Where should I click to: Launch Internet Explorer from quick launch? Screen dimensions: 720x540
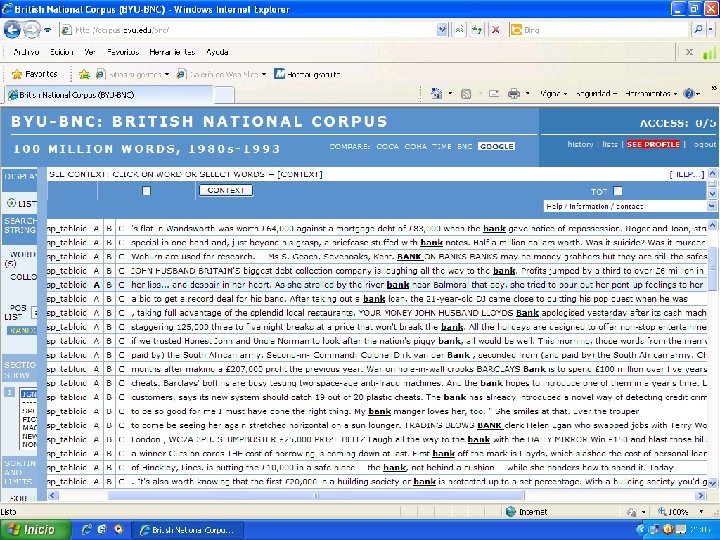point(86,529)
